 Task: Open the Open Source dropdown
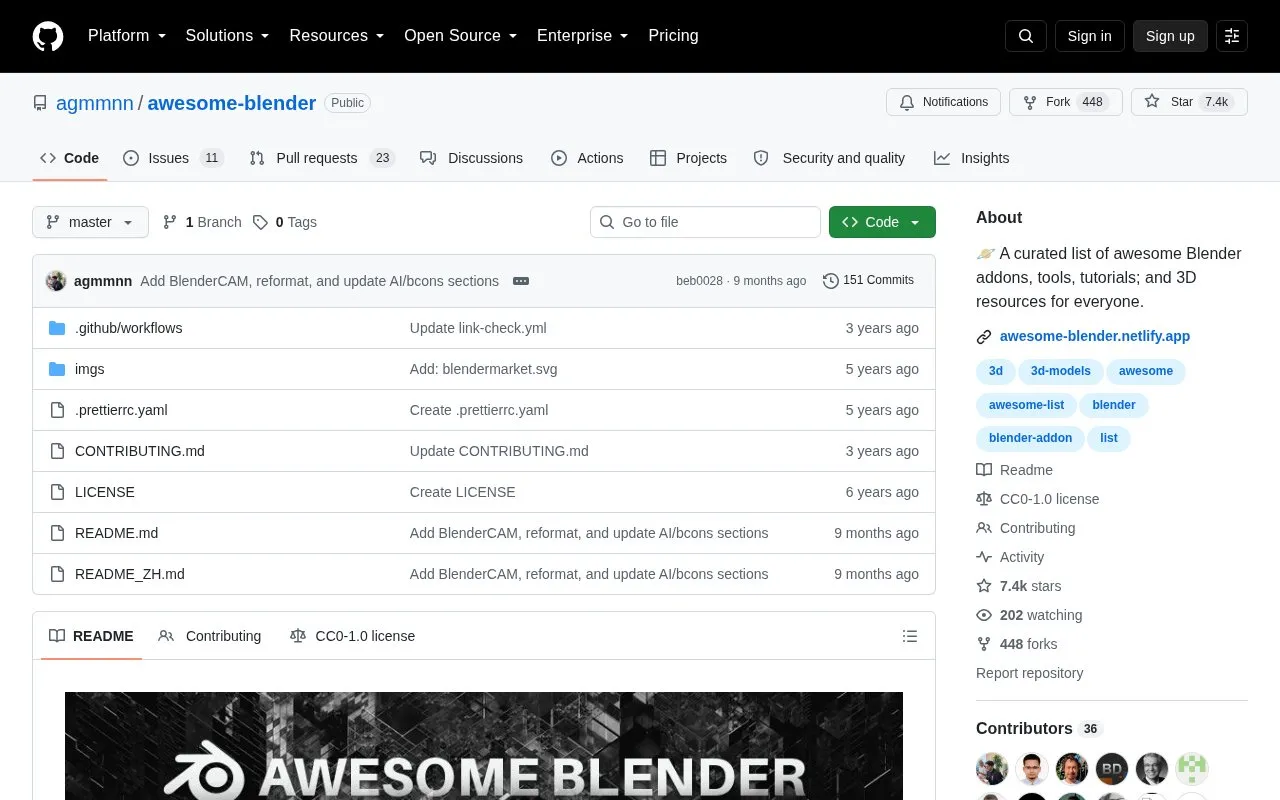[x=461, y=36]
